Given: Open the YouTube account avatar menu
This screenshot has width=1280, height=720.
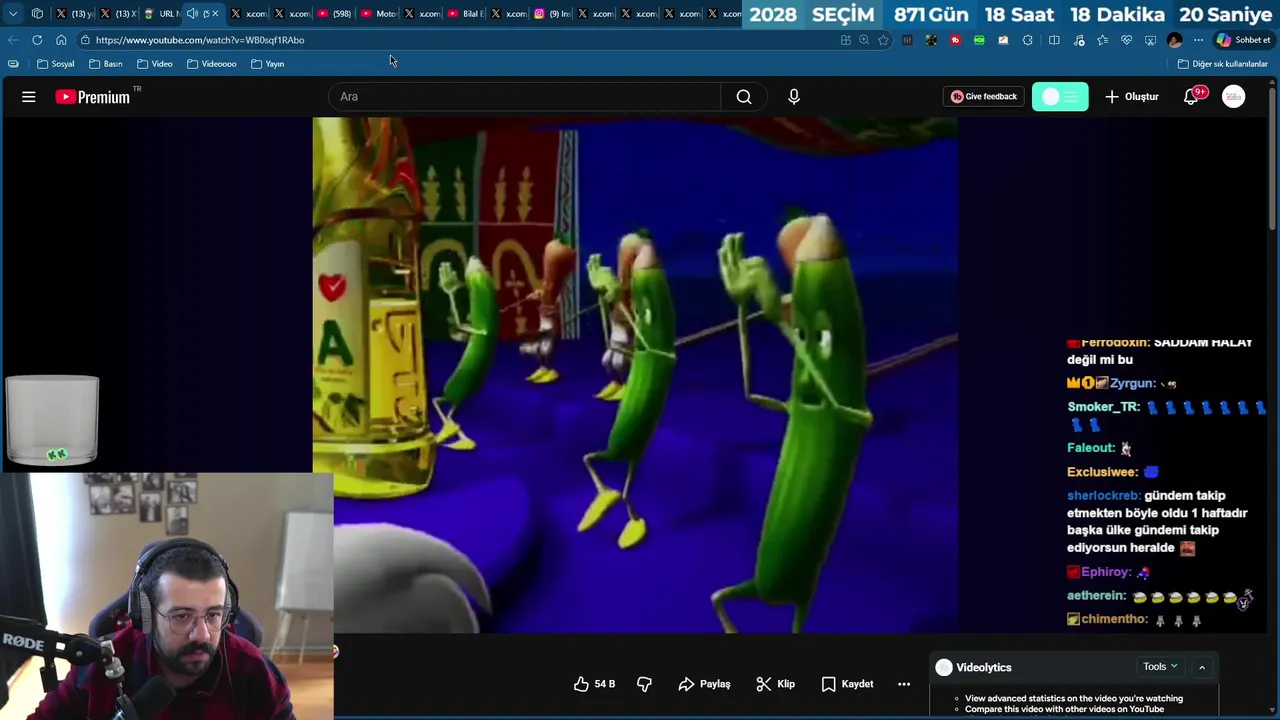Looking at the screenshot, I should (1234, 97).
